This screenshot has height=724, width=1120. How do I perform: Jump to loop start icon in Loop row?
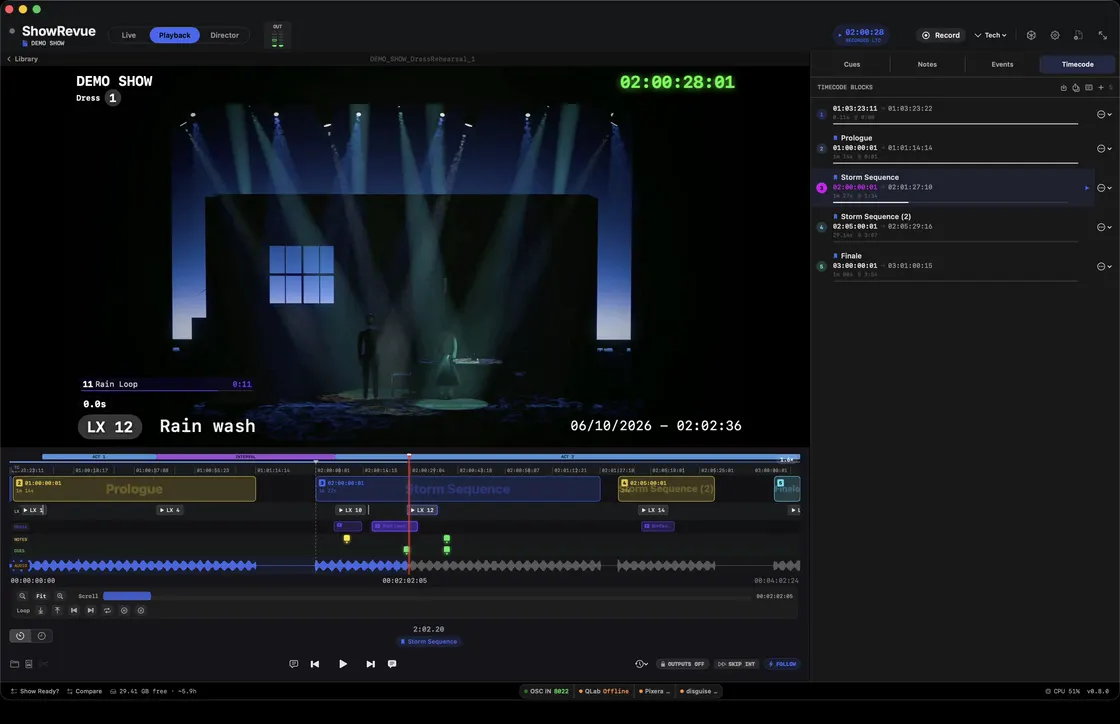point(74,610)
